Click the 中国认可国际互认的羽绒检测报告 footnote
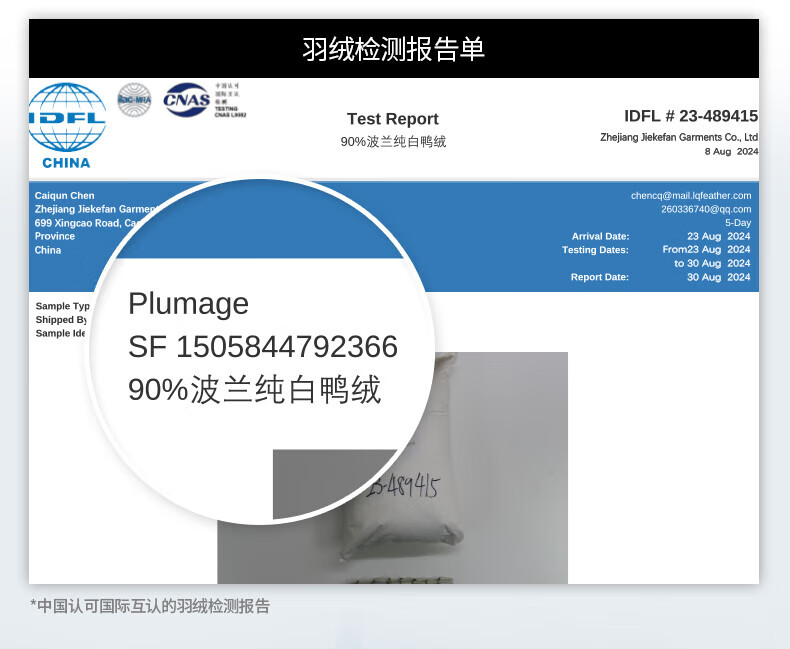This screenshot has width=790, height=649. 150,606
